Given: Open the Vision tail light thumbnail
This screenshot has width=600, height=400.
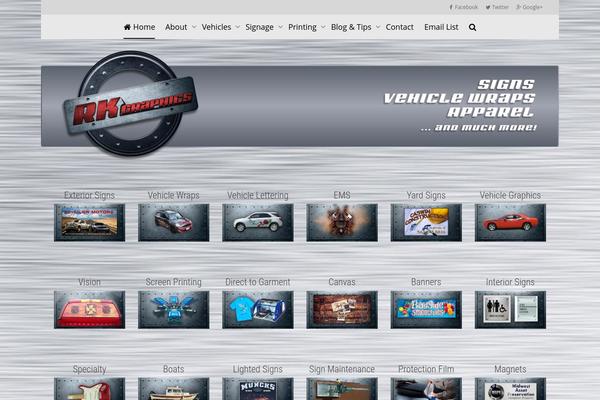Looking at the screenshot, I should point(90,310).
